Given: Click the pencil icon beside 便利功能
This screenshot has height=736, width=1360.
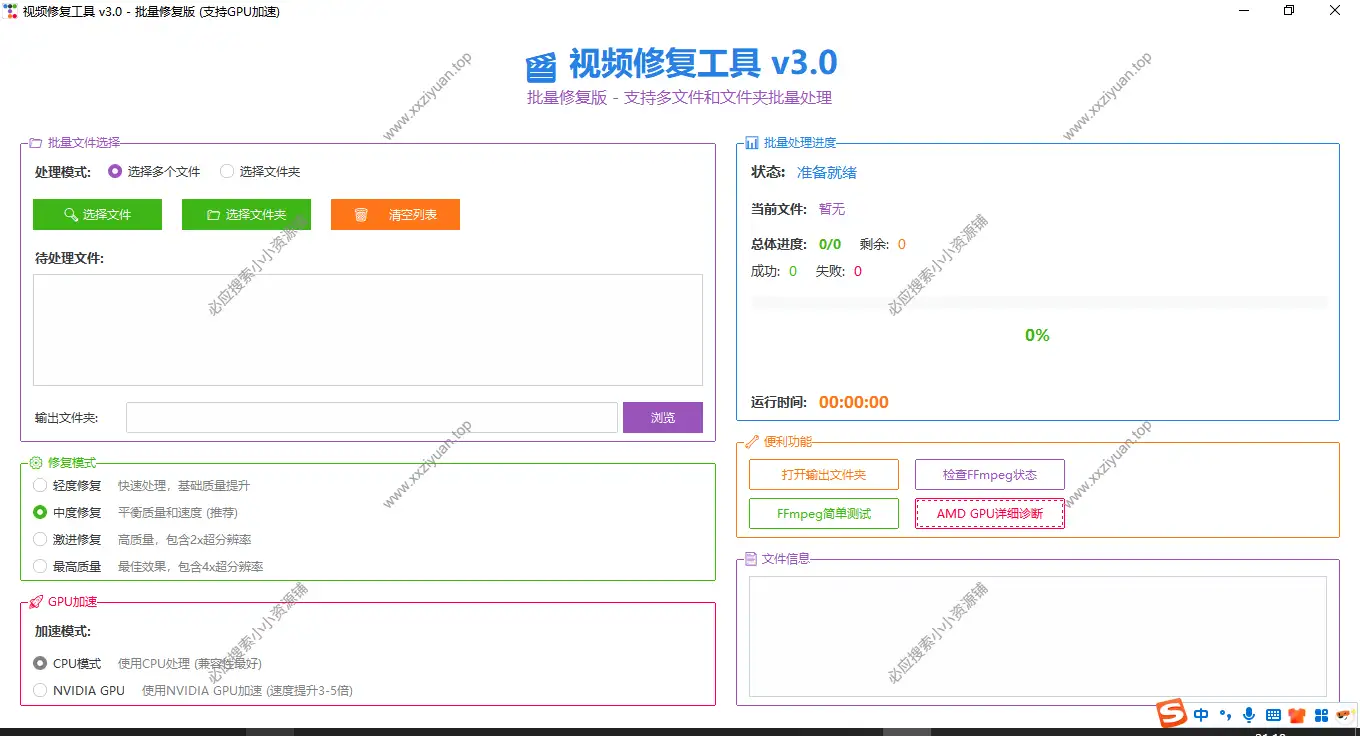Looking at the screenshot, I should [750, 441].
